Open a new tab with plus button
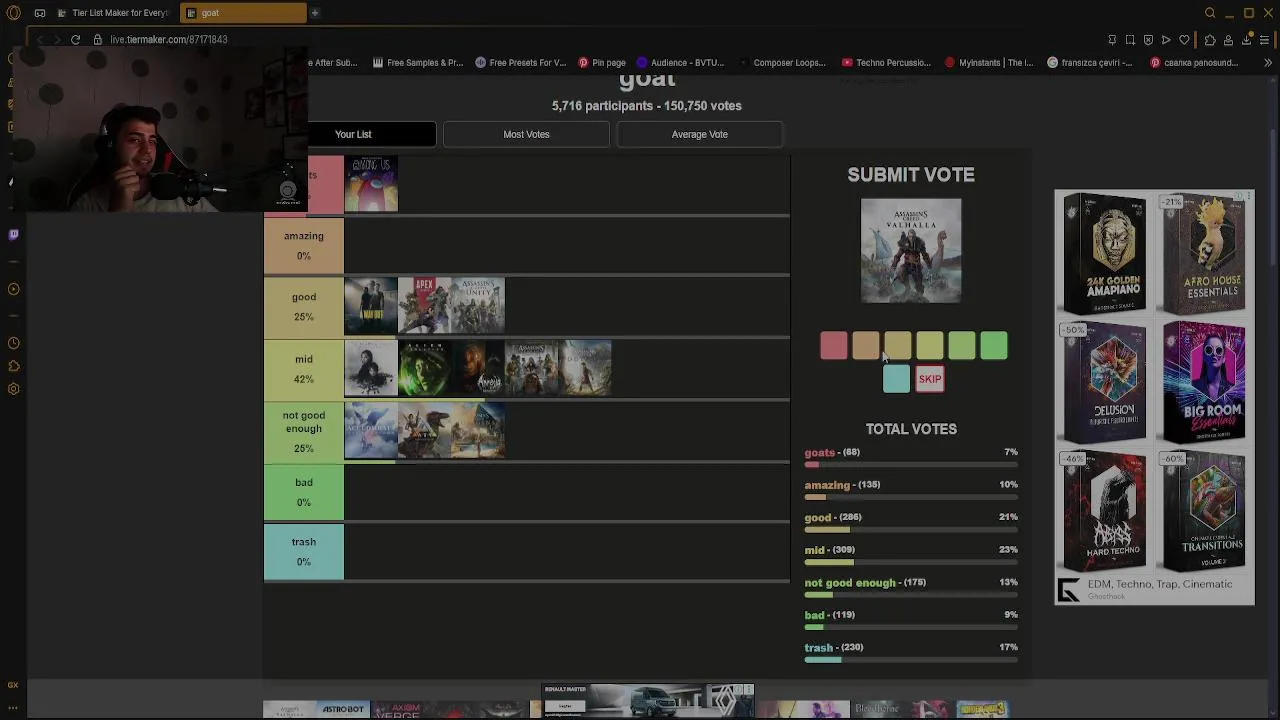Screen dimensions: 1280x720 click(x=314, y=13)
